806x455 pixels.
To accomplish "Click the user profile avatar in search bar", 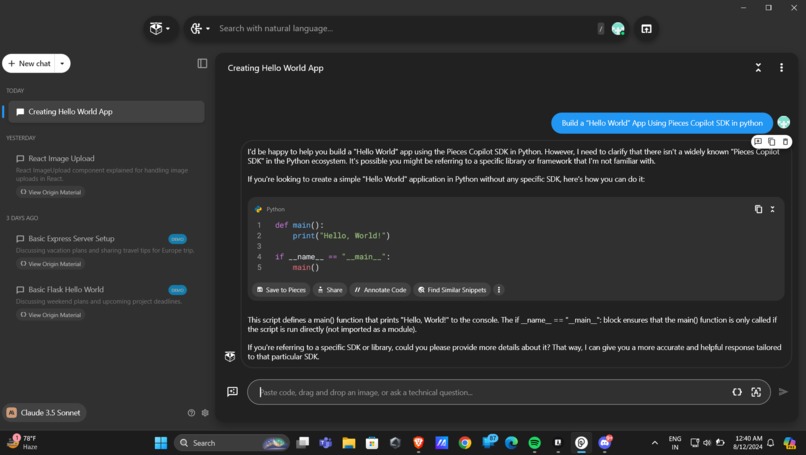I will (x=618, y=29).
